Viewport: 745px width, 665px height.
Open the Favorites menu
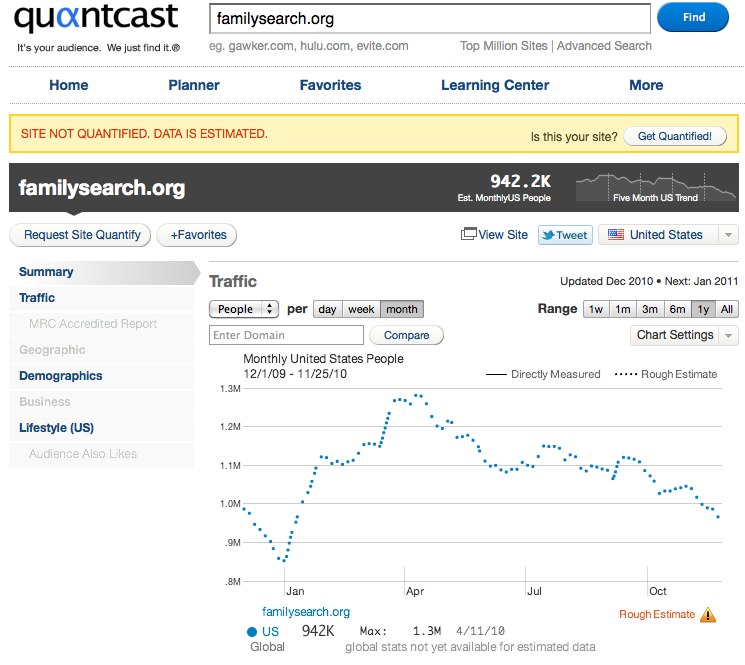[x=330, y=85]
